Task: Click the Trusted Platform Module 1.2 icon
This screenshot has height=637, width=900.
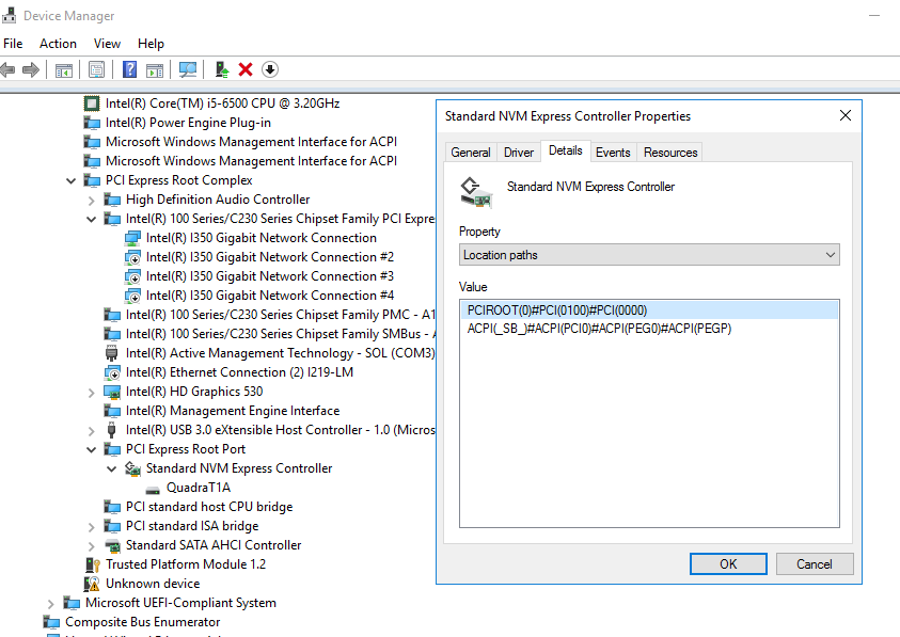Action: click(x=92, y=565)
